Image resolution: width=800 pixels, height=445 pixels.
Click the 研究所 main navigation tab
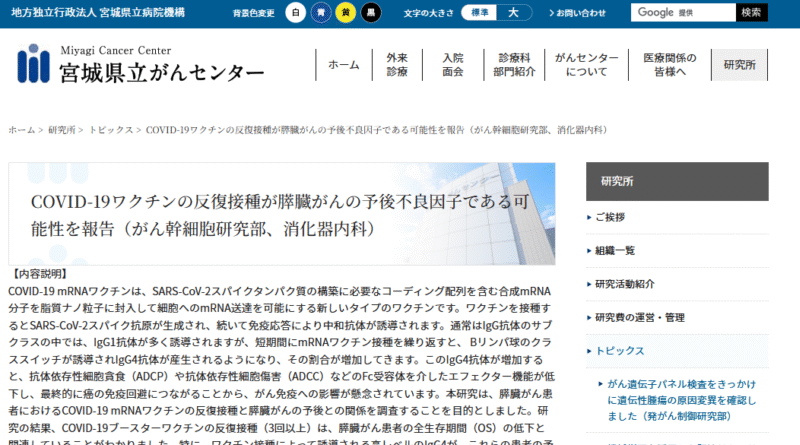pos(740,64)
